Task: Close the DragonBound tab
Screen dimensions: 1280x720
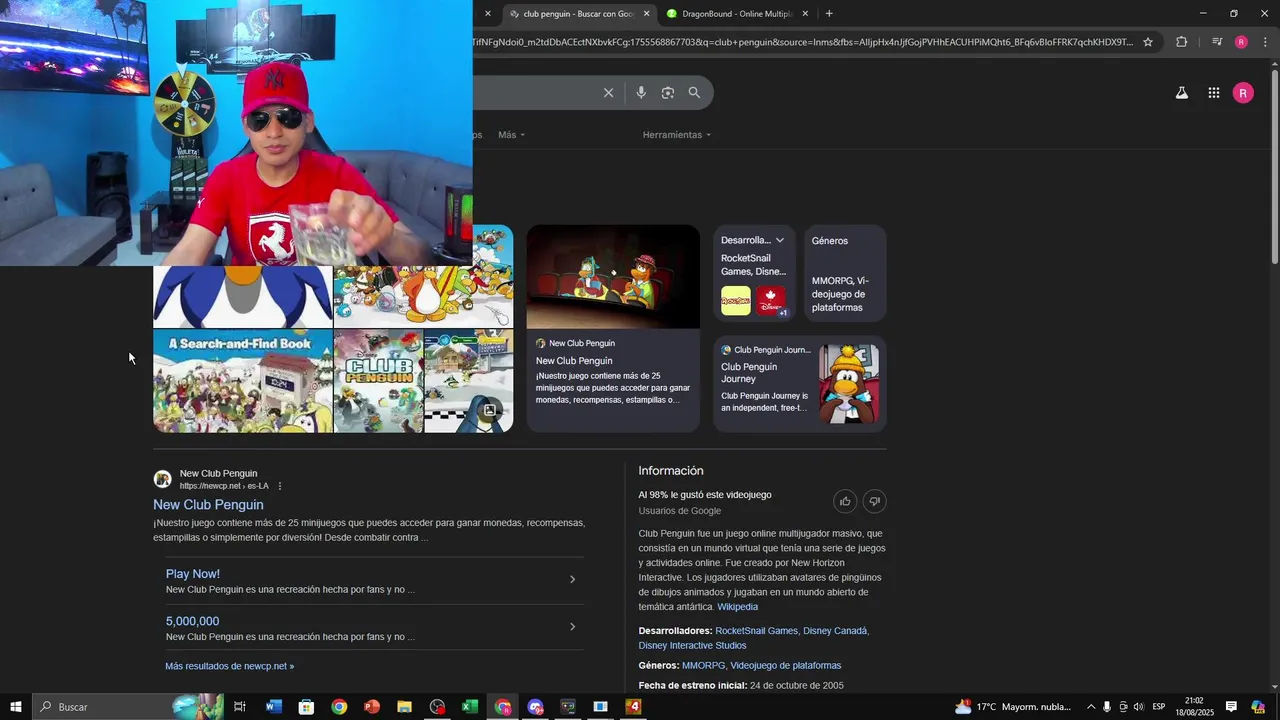Action: tap(805, 14)
